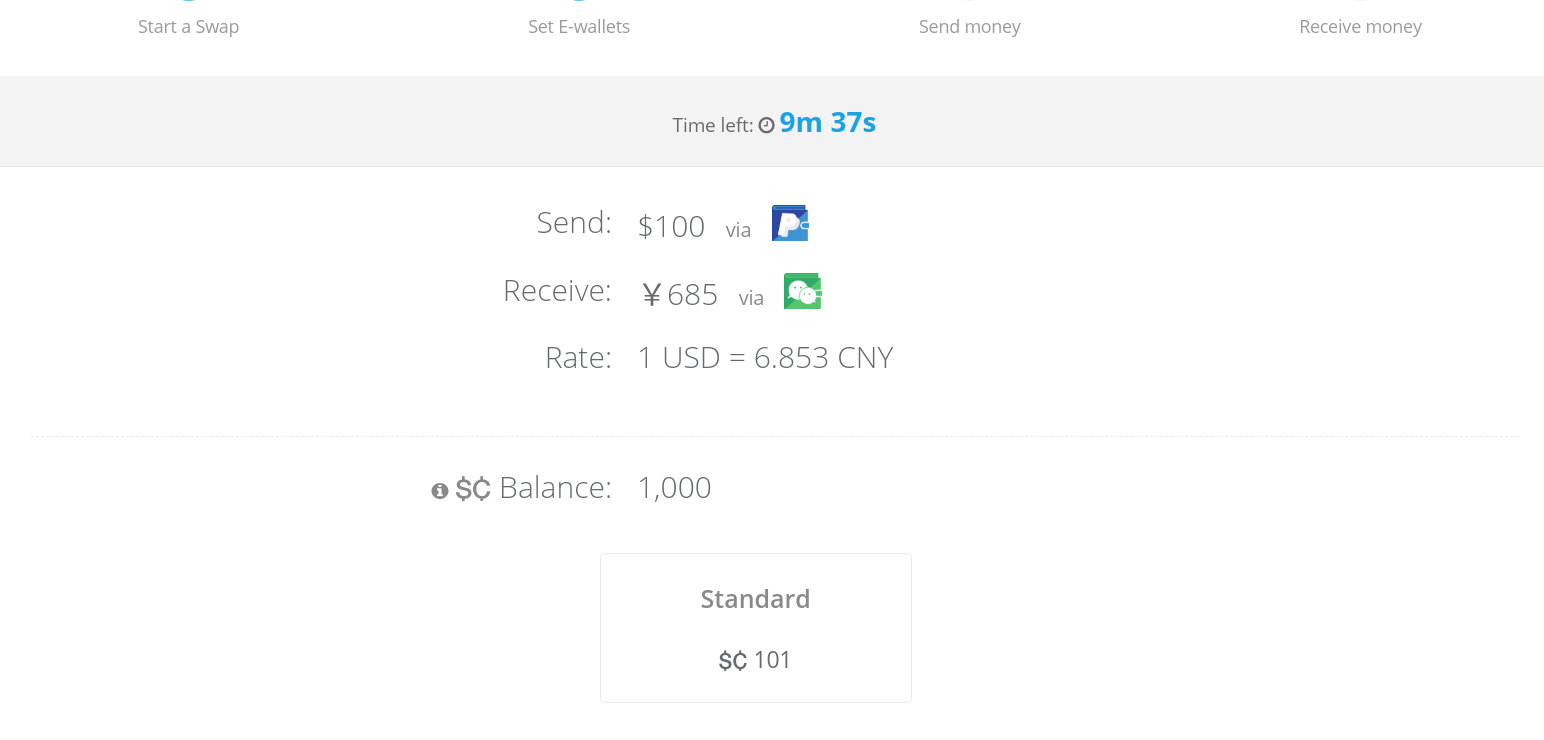Click the ¥685 receive amount
Image resolution: width=1544 pixels, height=740 pixels.
click(x=680, y=295)
